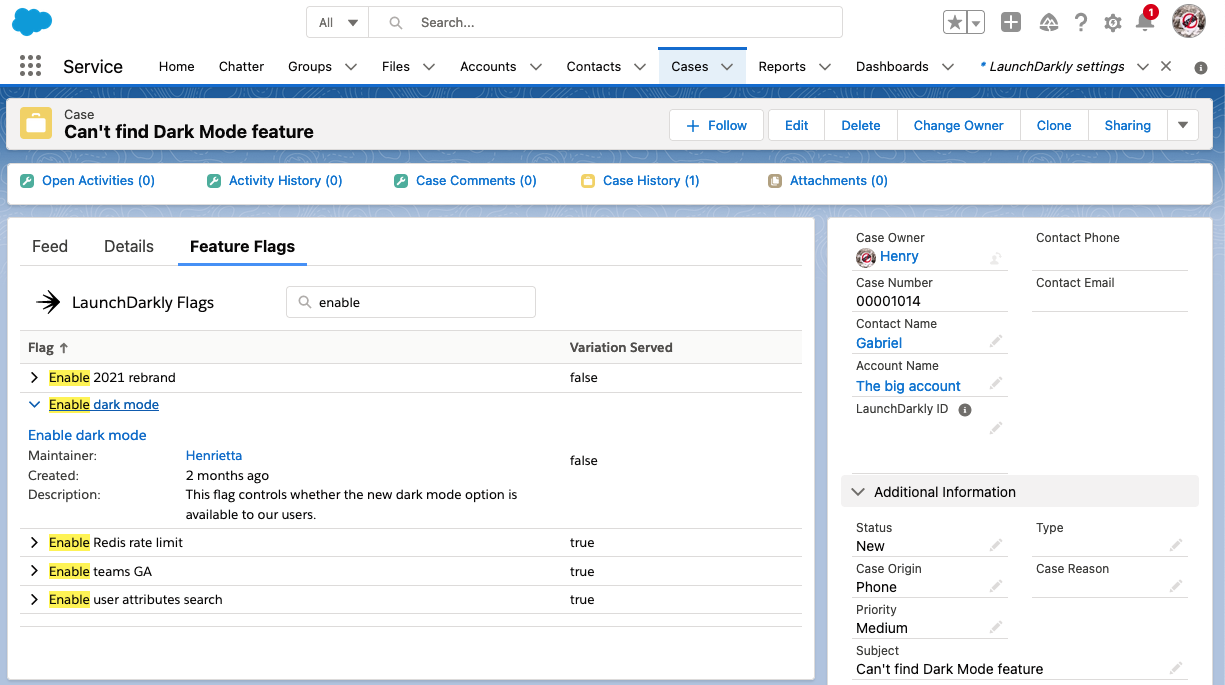This screenshot has height=685, width=1225.
Task: Expand the Favorites list dropdown arrow
Action: (x=976, y=22)
